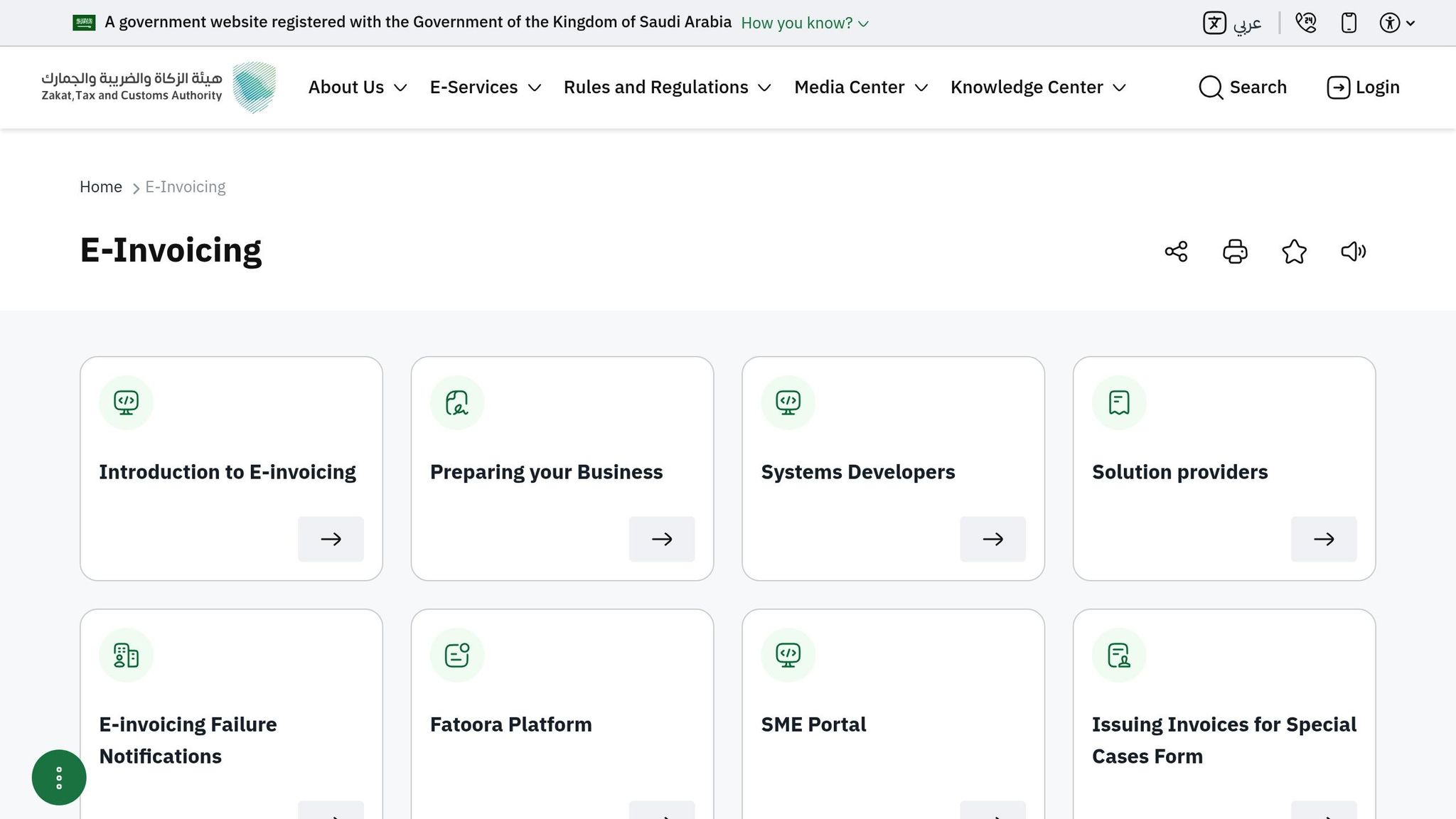Go to Home via breadcrumb
1456x819 pixels.
point(101,187)
